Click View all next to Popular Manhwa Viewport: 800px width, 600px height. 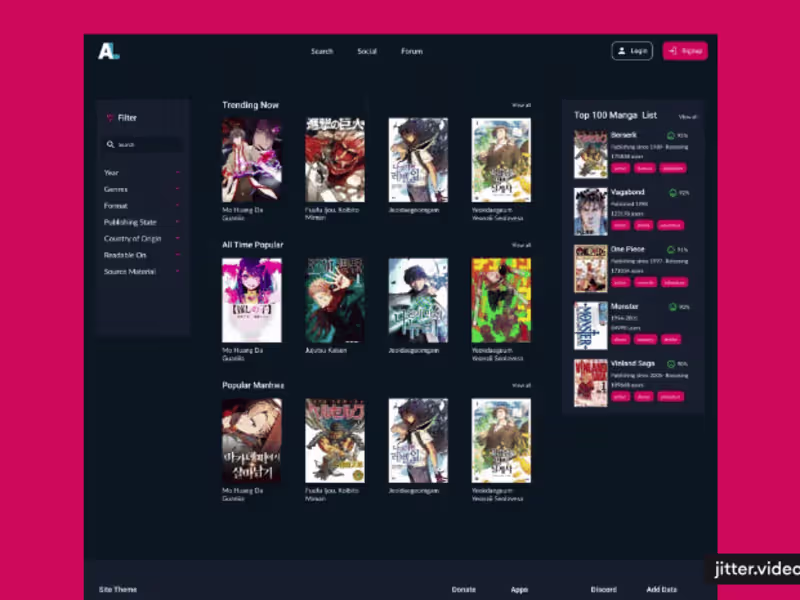click(521, 385)
